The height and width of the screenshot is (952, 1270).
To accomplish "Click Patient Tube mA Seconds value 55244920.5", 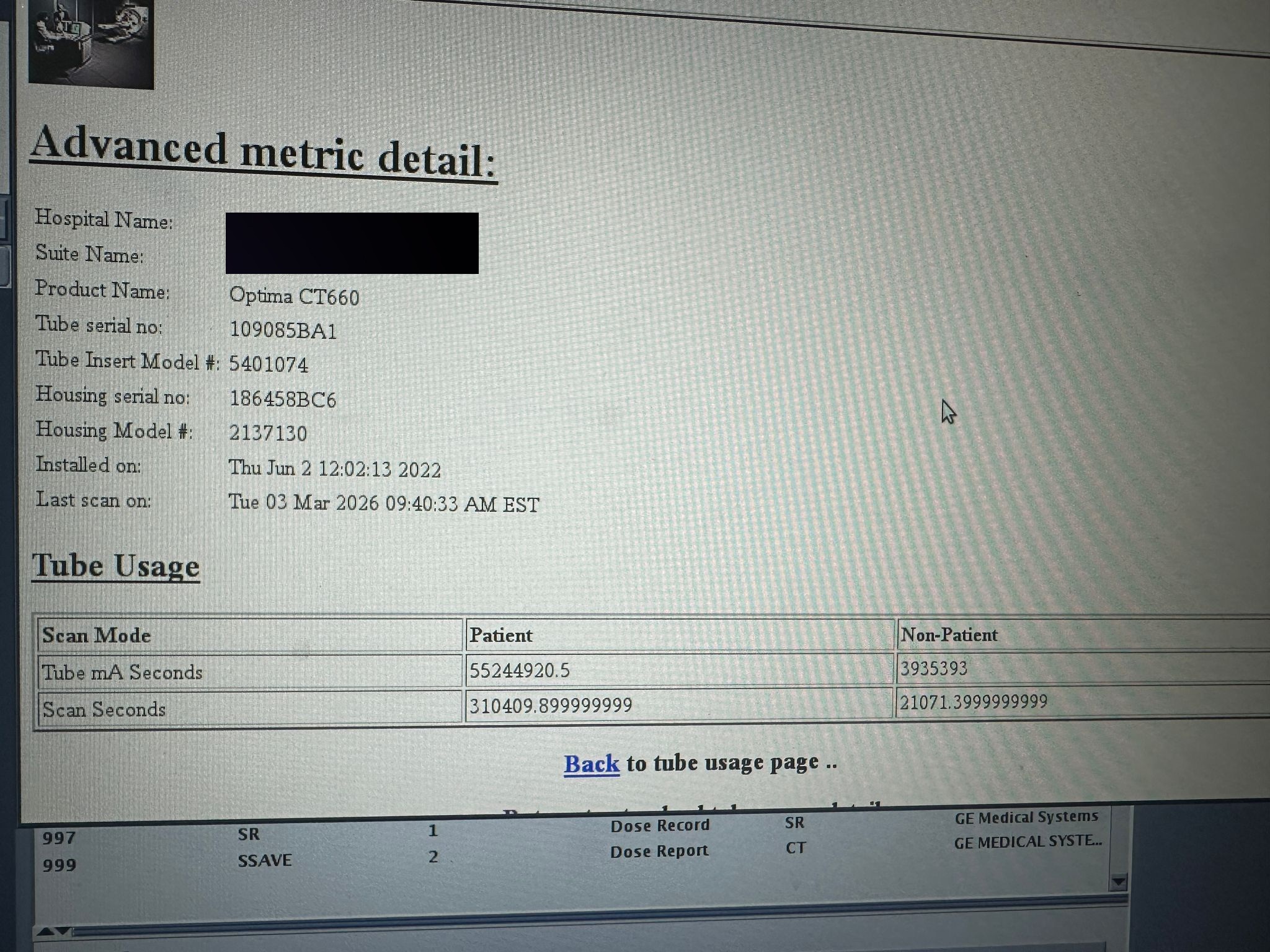I will point(519,671).
